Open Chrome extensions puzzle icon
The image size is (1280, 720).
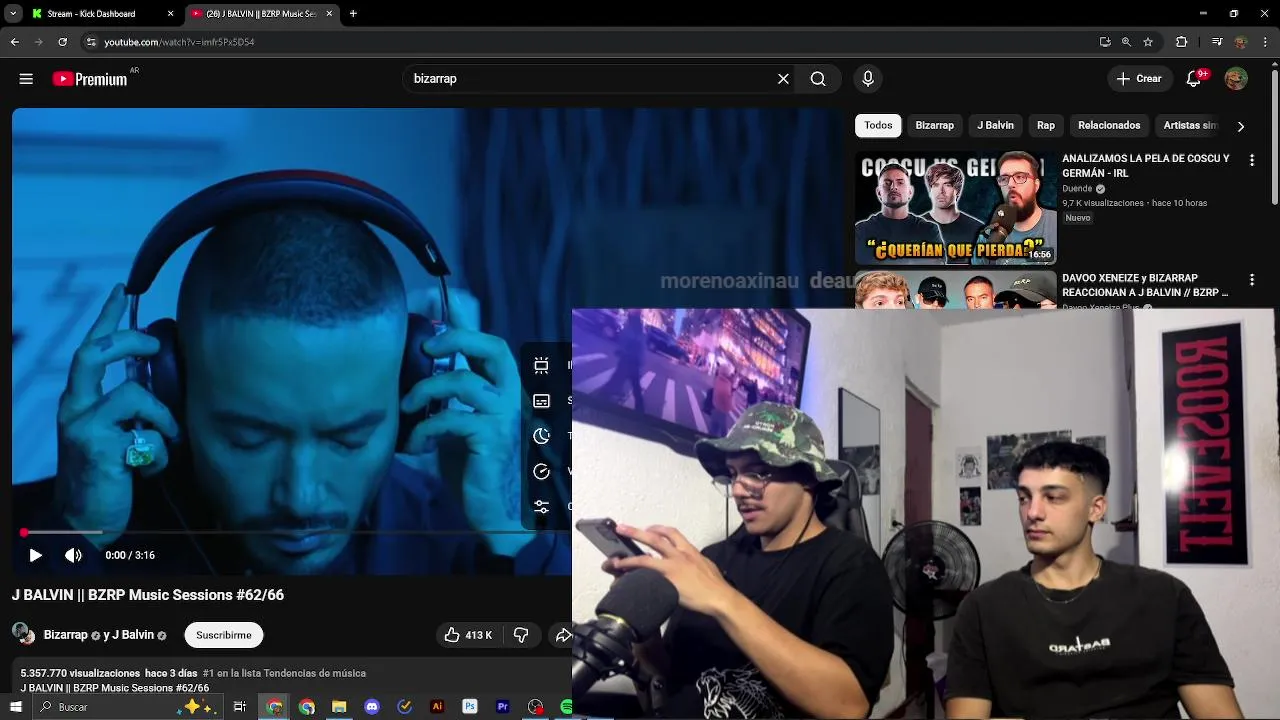[x=1182, y=42]
